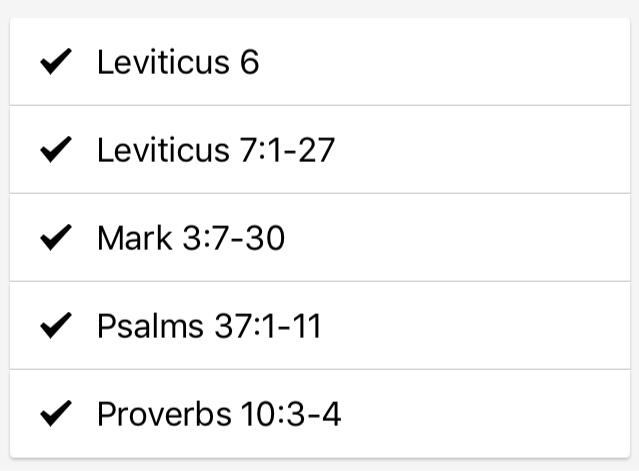Open the Leviticus 6 reading
The height and width of the screenshot is (471, 639).
click(178, 62)
